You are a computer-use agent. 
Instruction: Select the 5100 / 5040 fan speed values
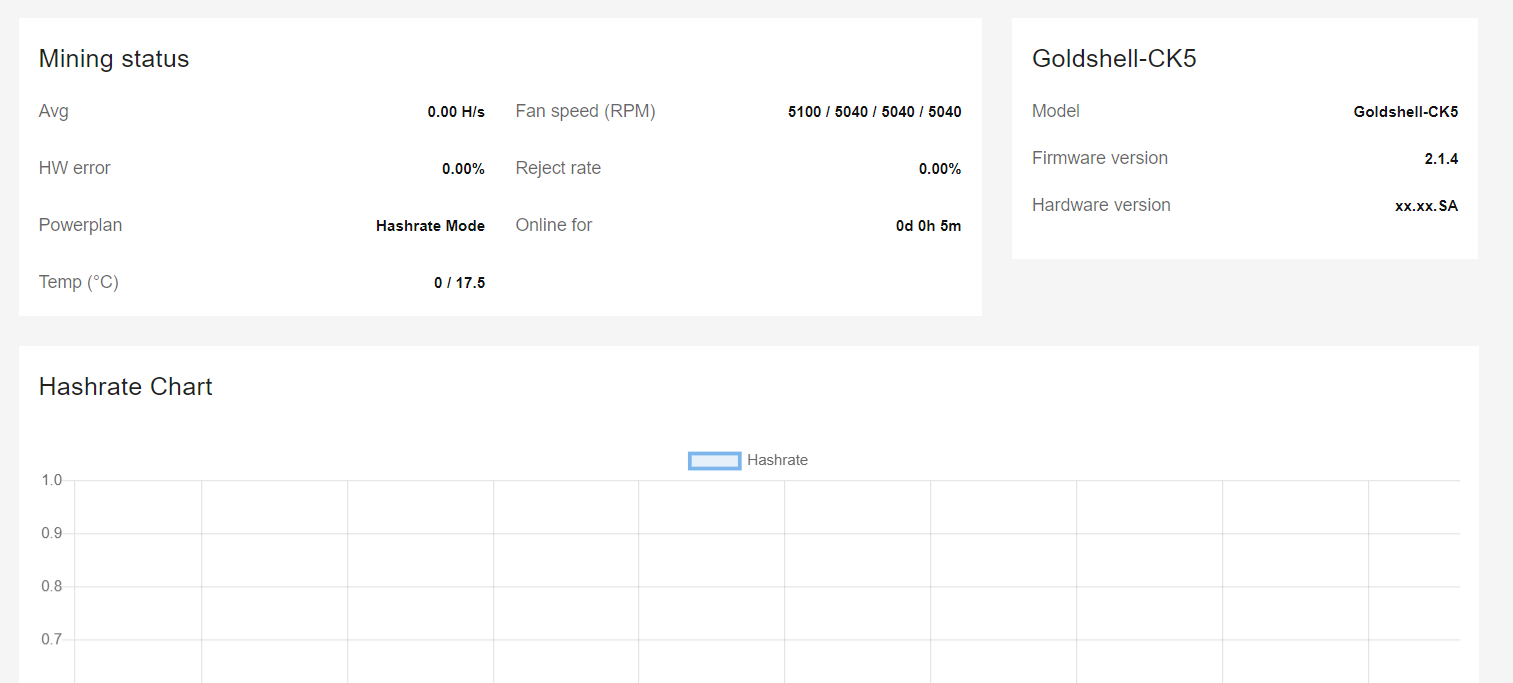point(874,112)
